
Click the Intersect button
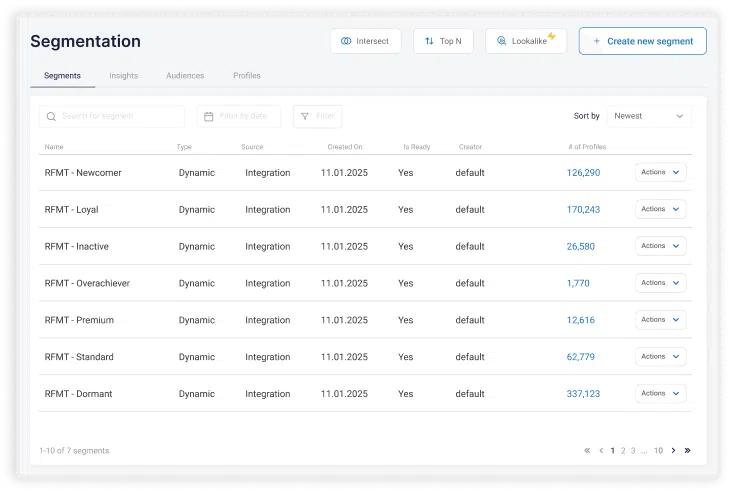point(365,41)
